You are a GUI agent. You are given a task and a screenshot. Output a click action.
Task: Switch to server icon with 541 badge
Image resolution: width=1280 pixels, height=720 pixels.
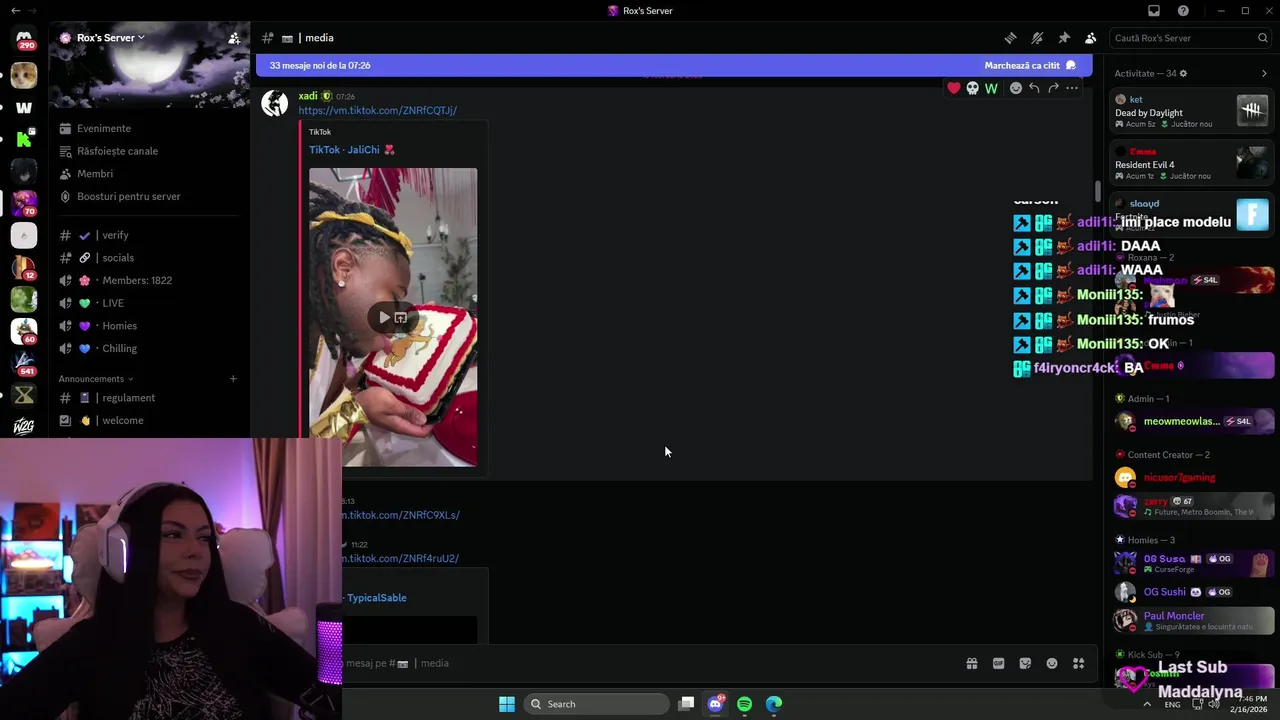24,363
